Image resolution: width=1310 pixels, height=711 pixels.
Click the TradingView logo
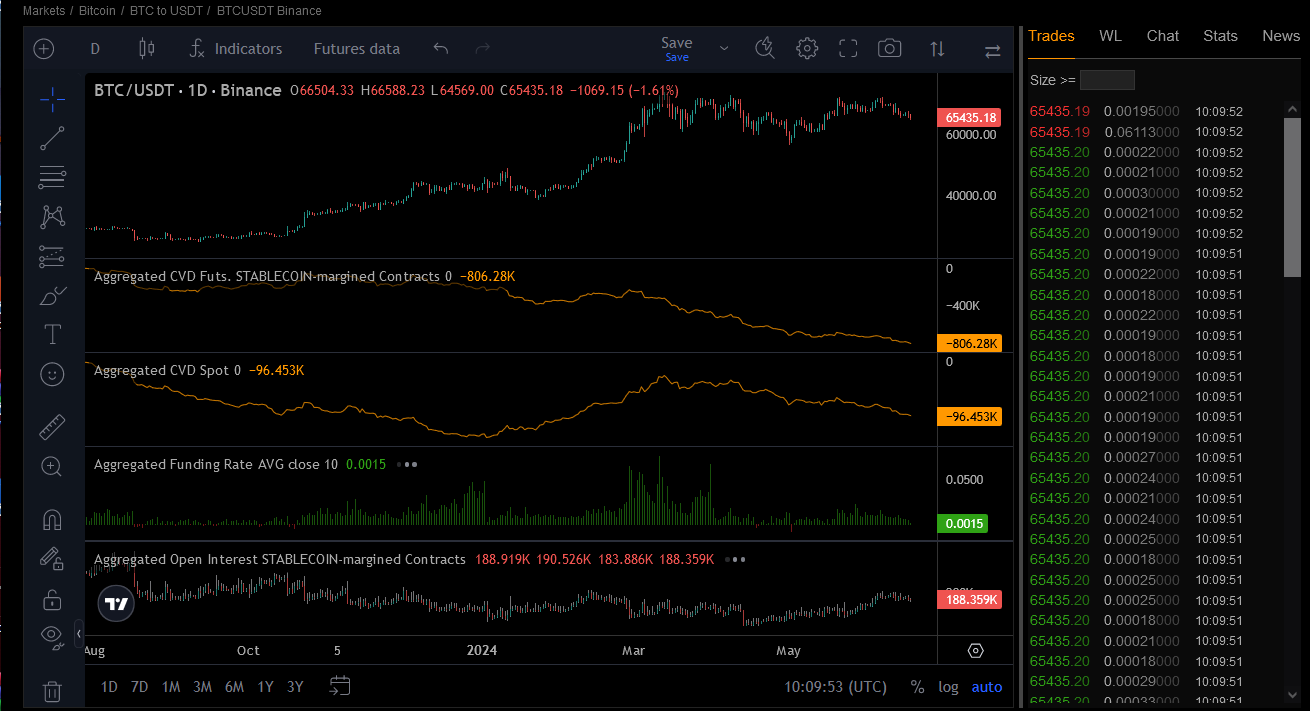click(x=117, y=604)
